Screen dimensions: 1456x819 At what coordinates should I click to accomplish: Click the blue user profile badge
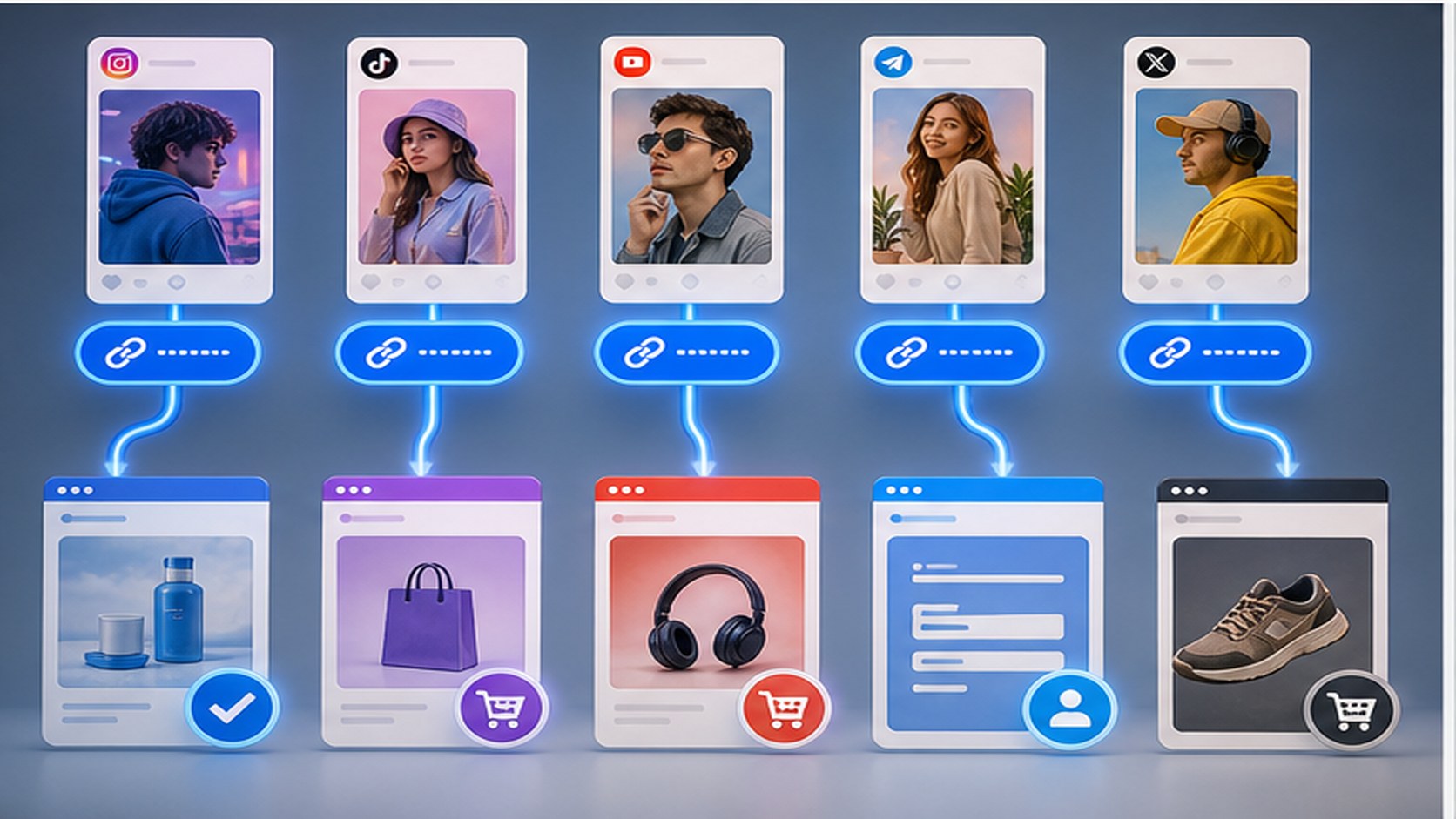click(x=1069, y=708)
